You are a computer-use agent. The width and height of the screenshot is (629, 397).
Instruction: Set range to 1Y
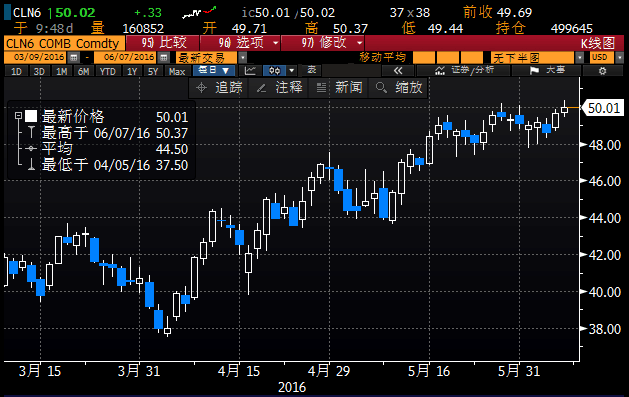pos(132,71)
